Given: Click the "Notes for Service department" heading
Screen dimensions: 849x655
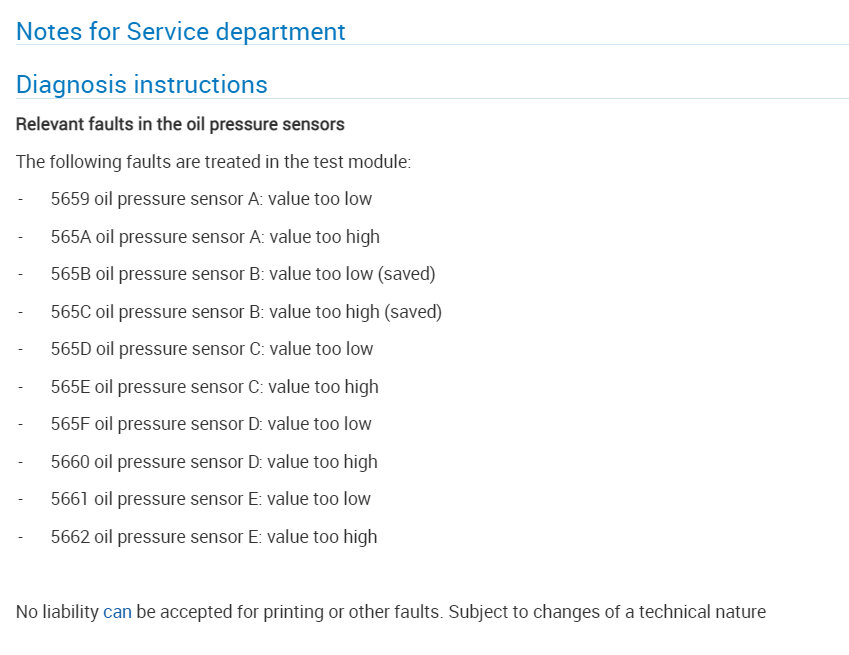Looking at the screenshot, I should point(181,31).
